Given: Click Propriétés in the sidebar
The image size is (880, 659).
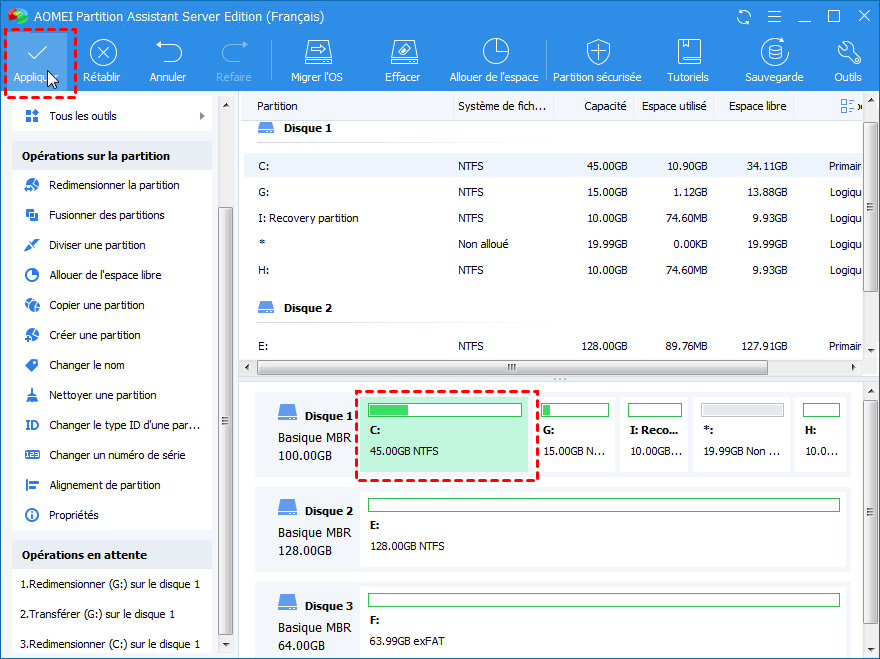Looking at the screenshot, I should (74, 515).
